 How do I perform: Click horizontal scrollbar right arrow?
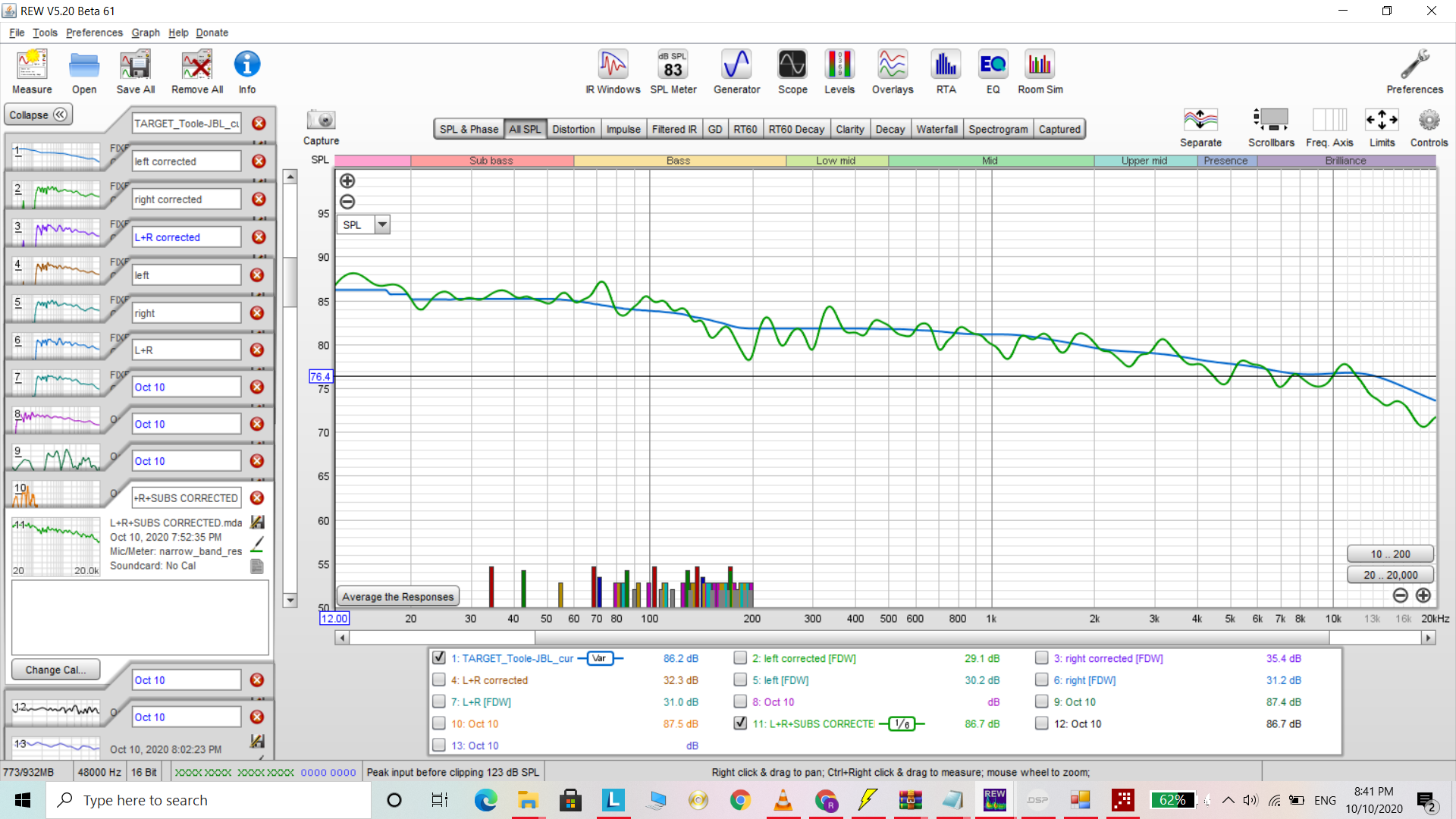1429,638
